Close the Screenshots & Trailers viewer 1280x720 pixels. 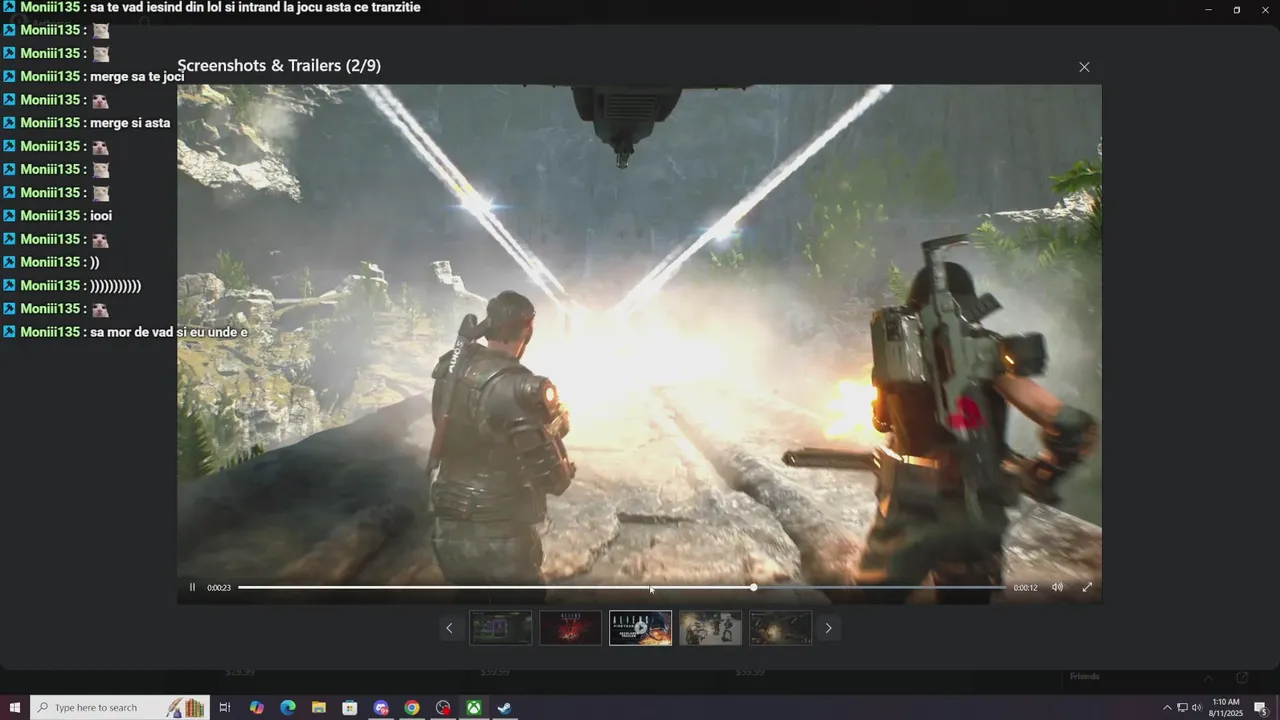tap(1084, 67)
